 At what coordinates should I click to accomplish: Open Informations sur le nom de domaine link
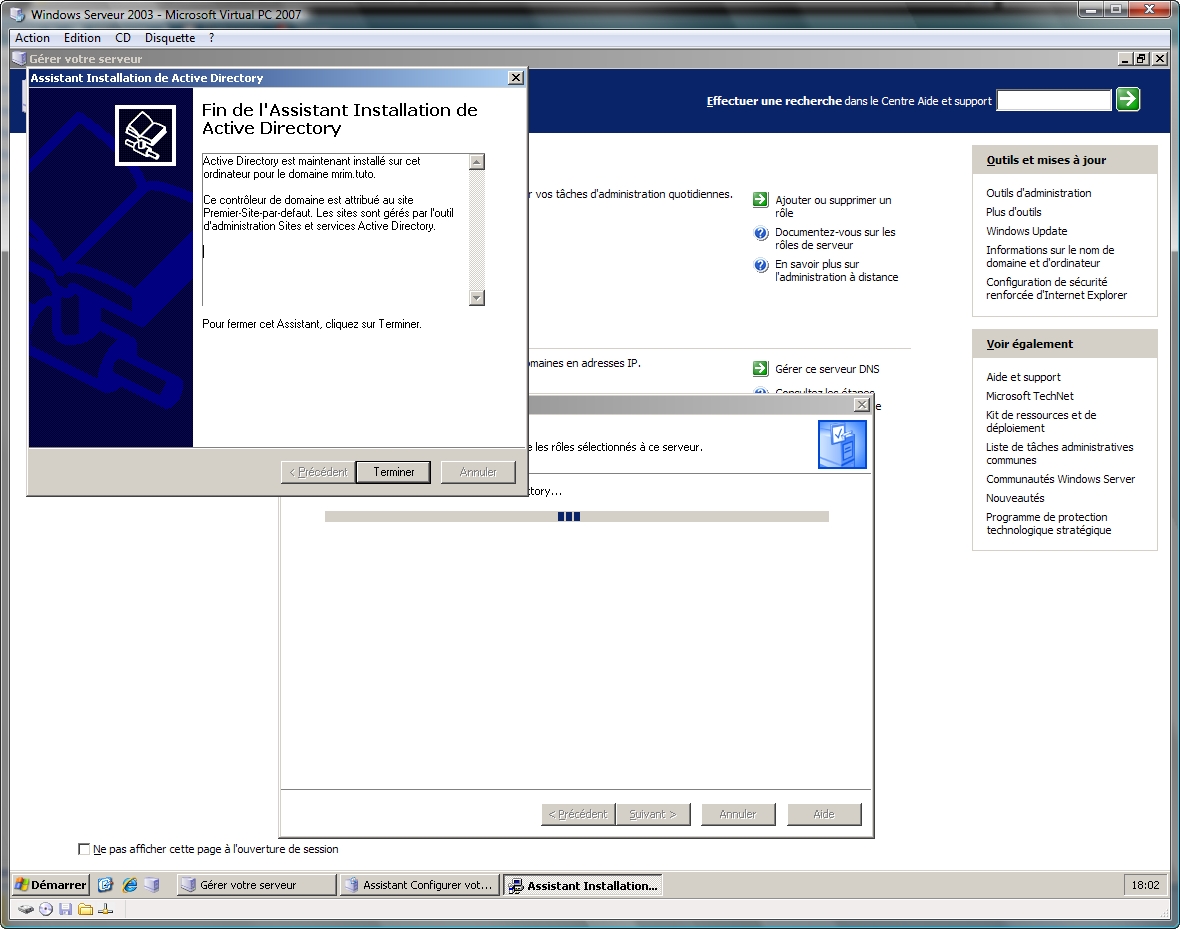[x=1050, y=256]
